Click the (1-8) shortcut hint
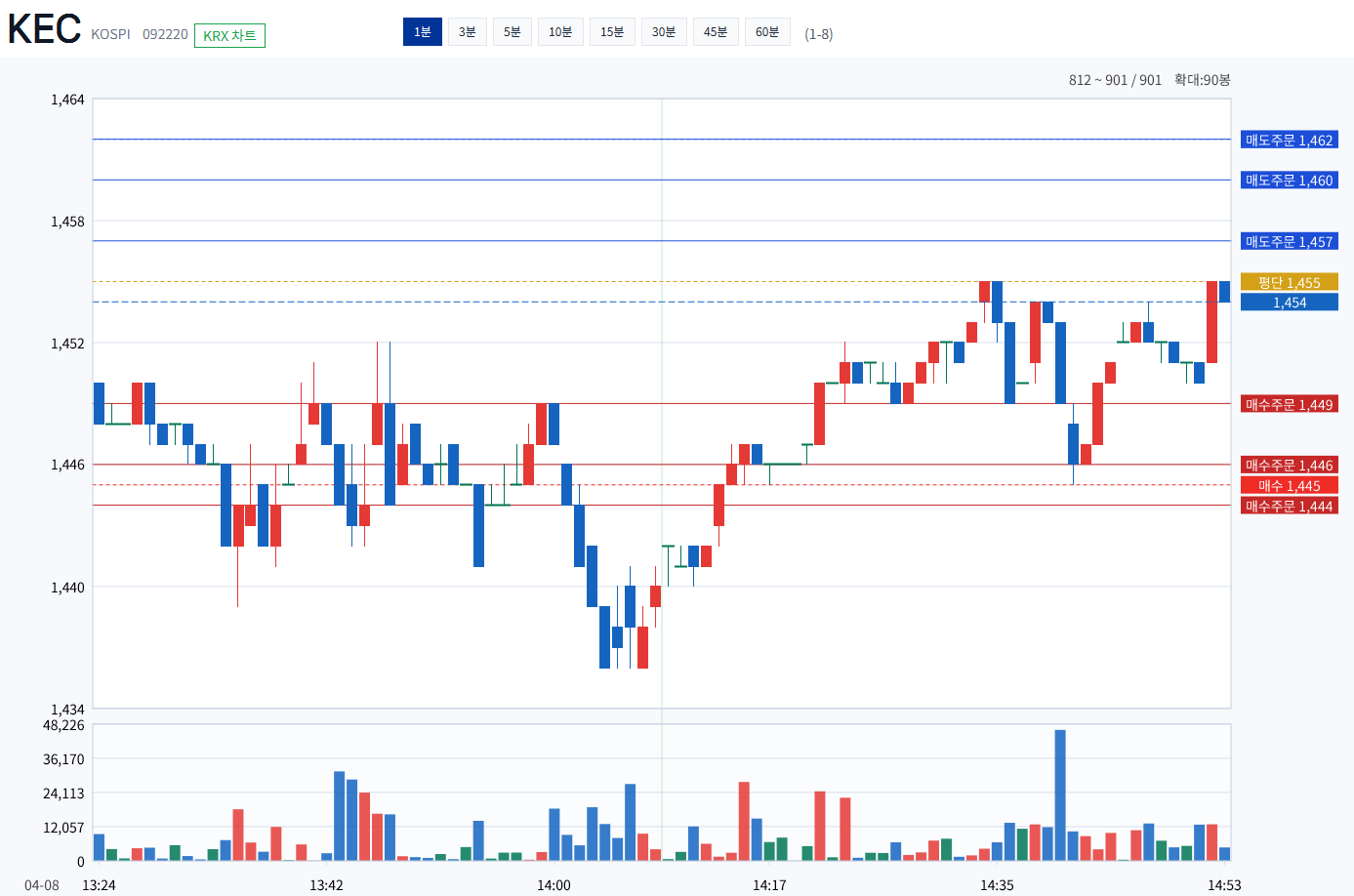 click(819, 34)
